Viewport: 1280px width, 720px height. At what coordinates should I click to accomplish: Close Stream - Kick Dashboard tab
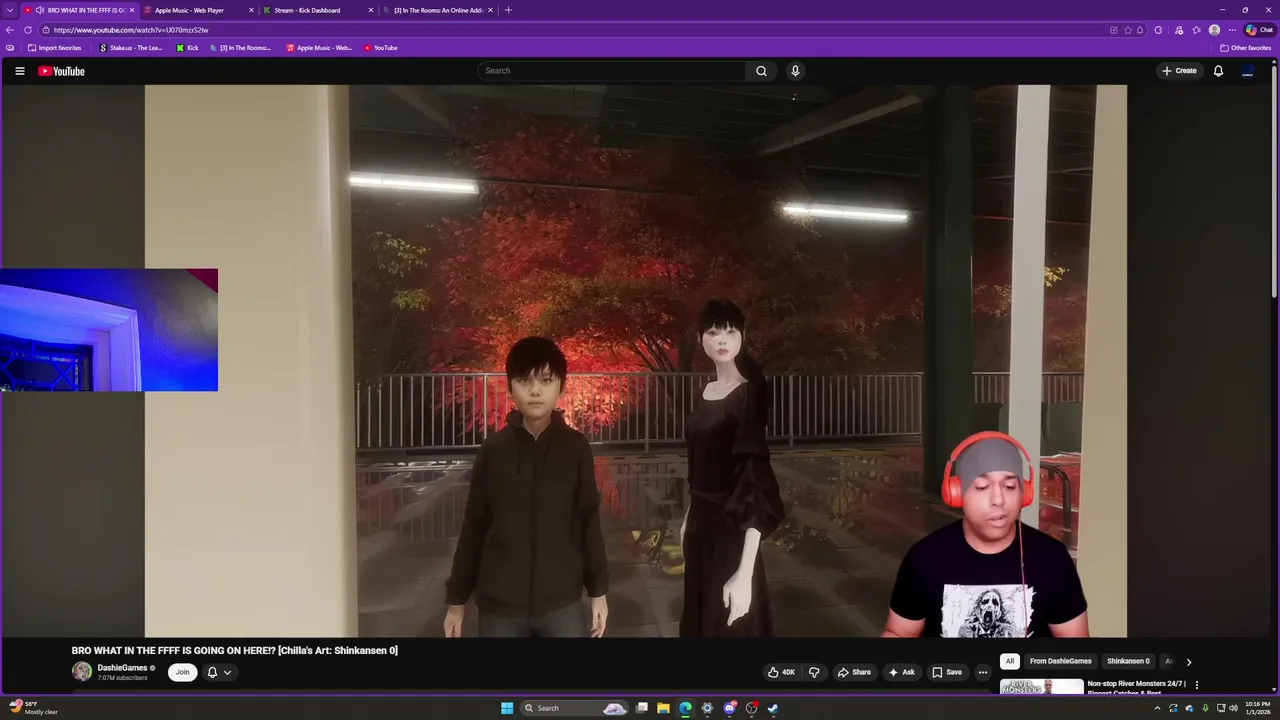[371, 10]
